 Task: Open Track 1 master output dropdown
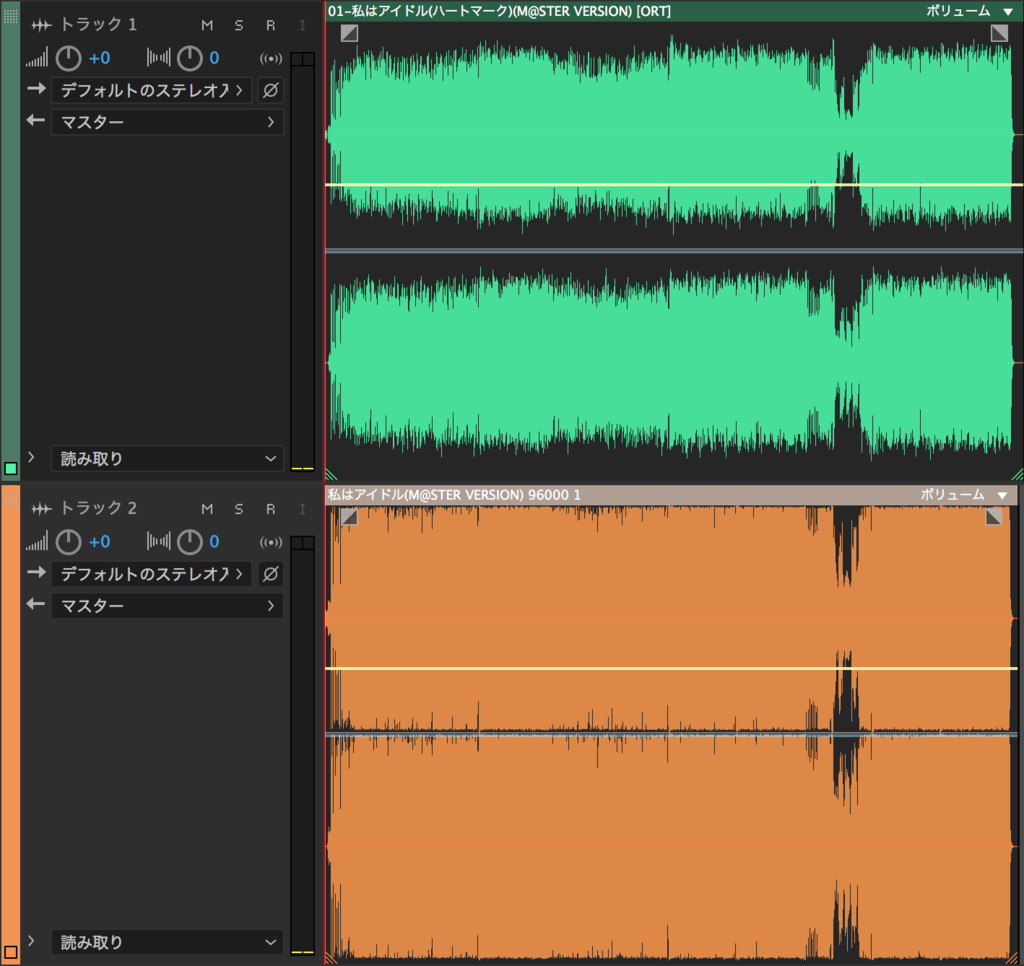click(x=167, y=122)
